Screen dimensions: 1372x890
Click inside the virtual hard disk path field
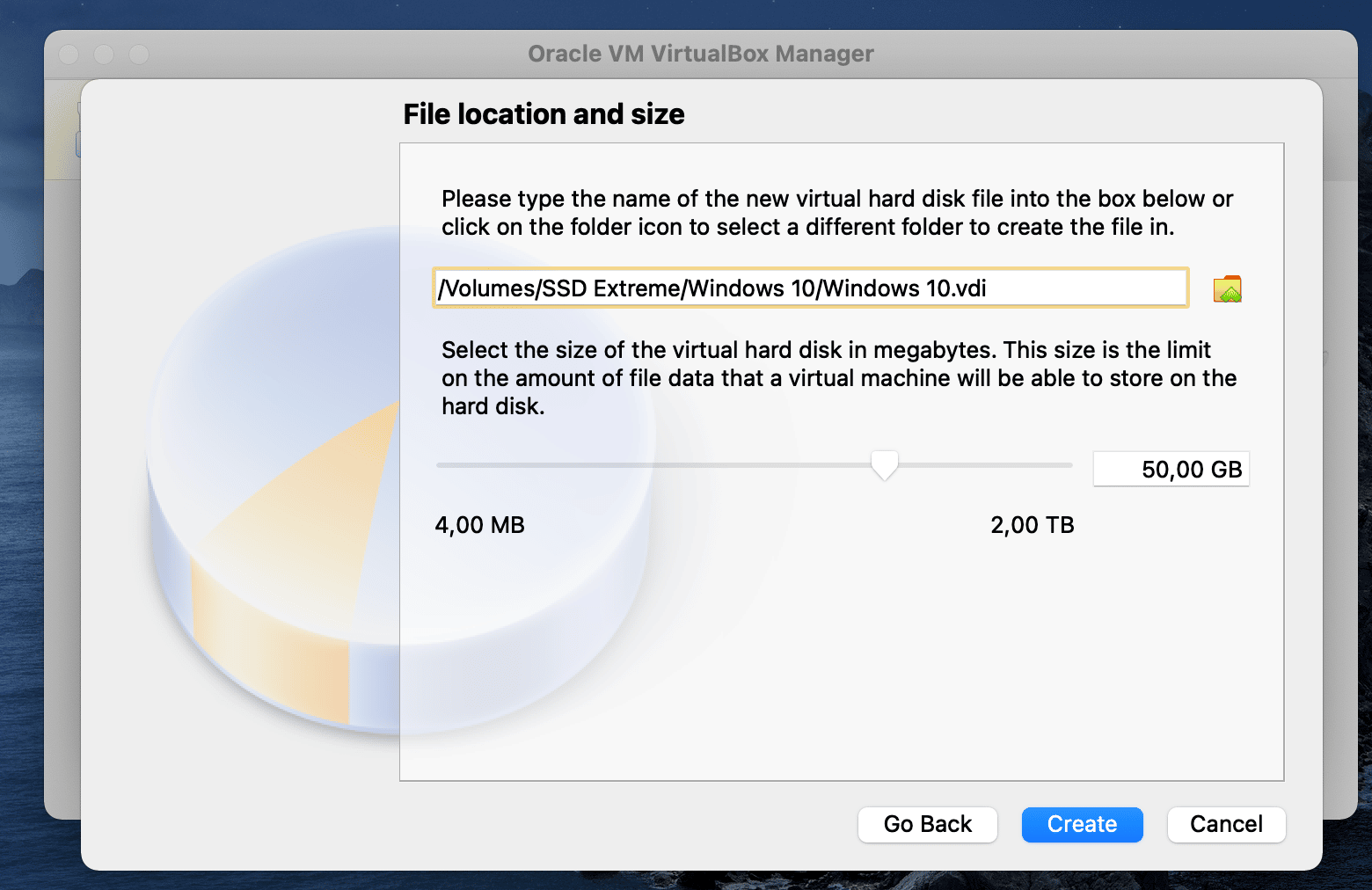click(x=809, y=288)
